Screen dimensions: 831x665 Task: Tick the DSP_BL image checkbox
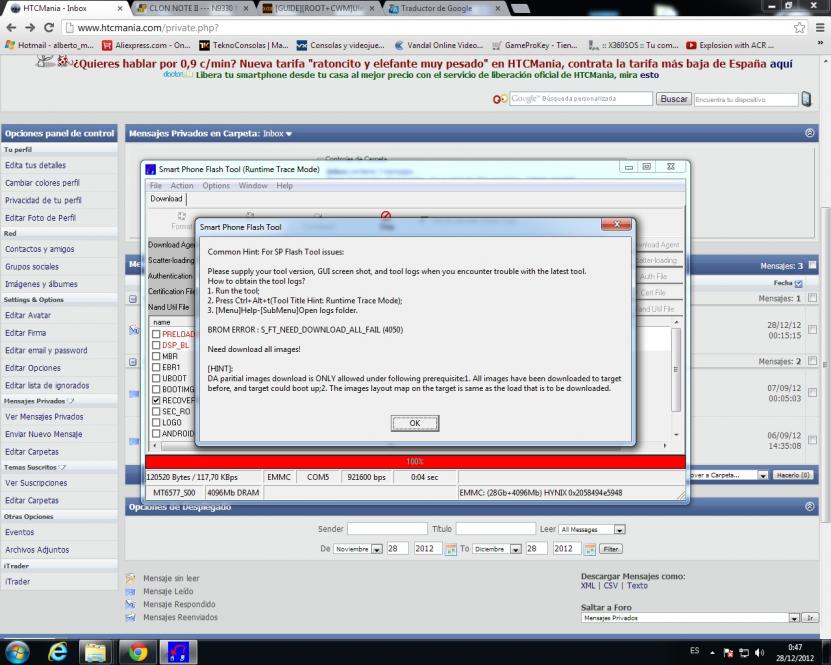click(156, 345)
